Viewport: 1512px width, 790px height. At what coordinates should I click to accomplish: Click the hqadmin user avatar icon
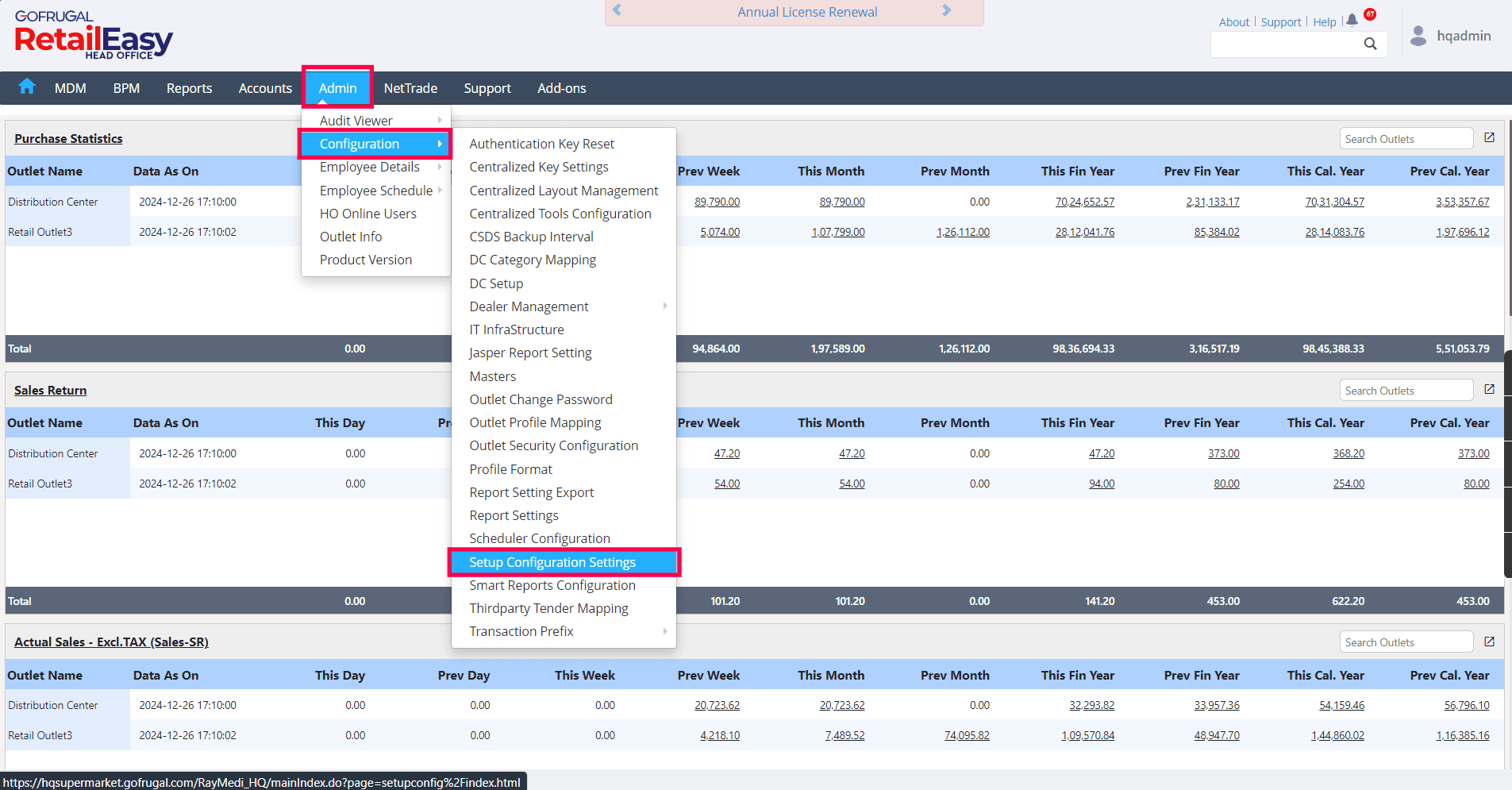1418,36
